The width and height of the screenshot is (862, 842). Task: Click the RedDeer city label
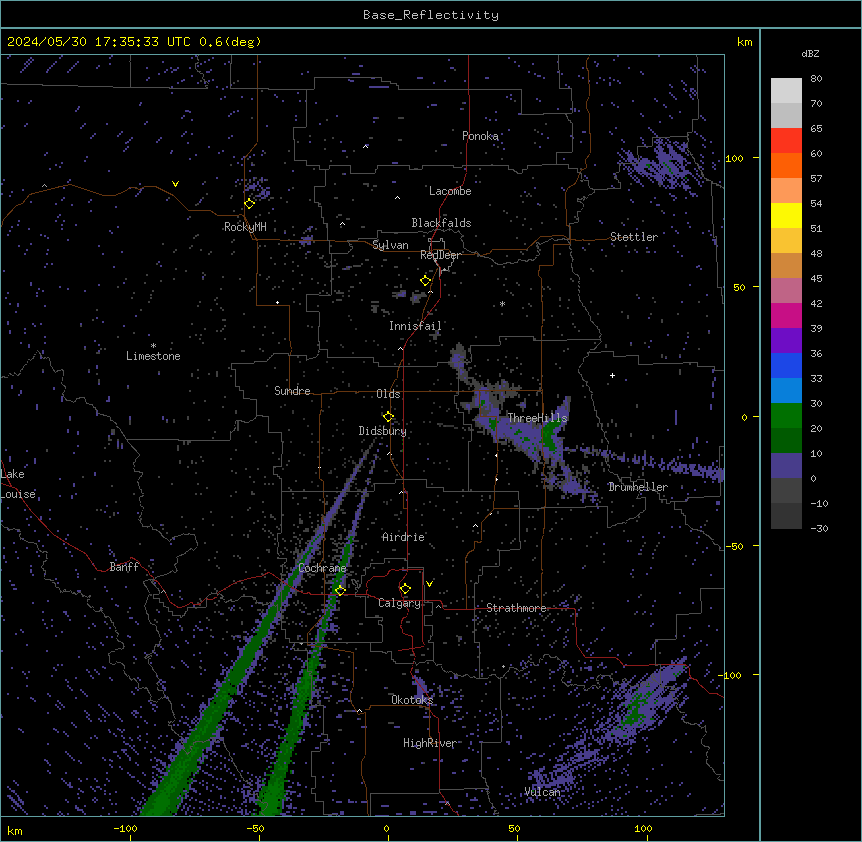[440, 255]
